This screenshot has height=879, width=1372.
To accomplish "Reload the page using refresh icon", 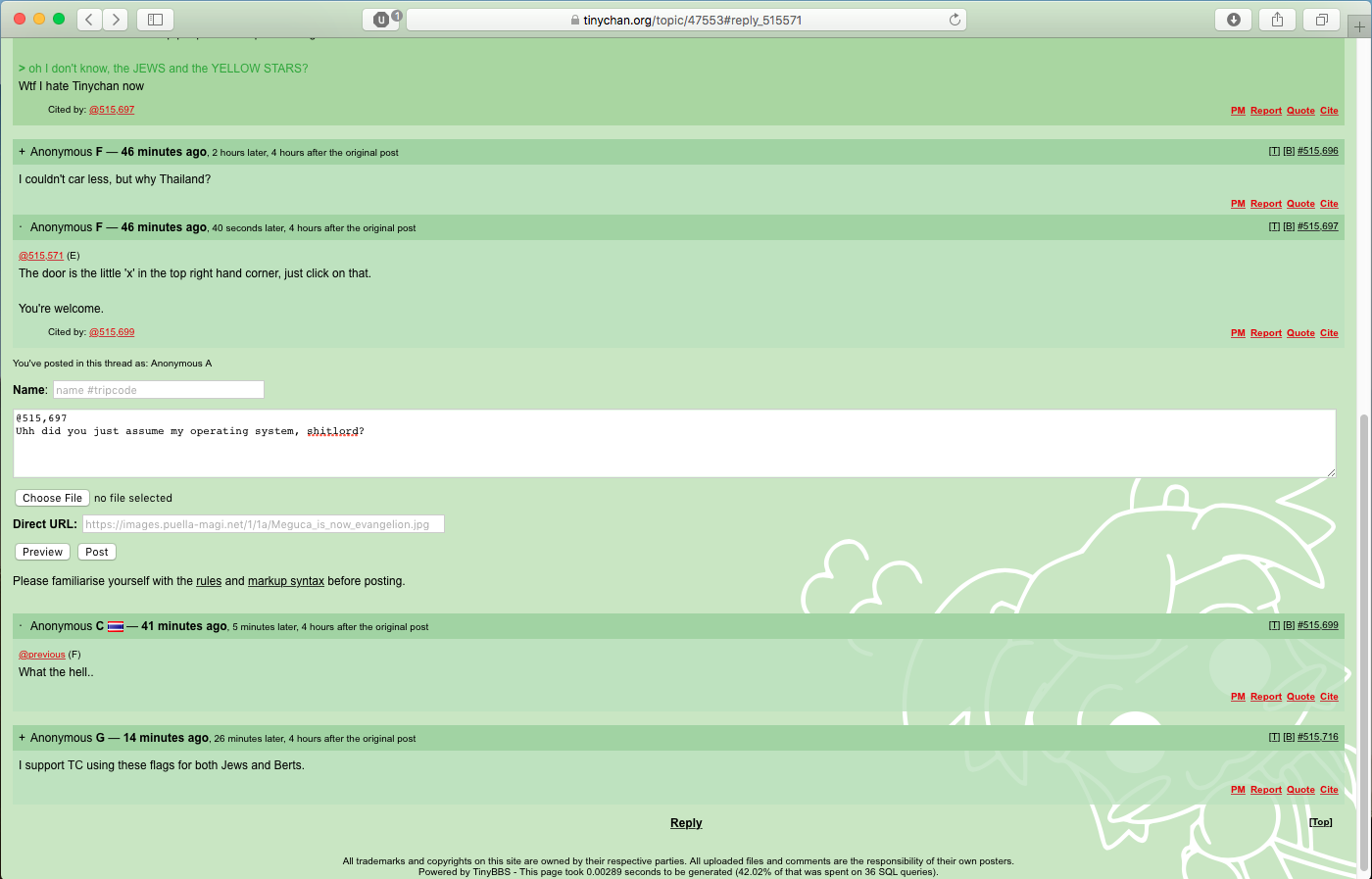I will pos(954,20).
